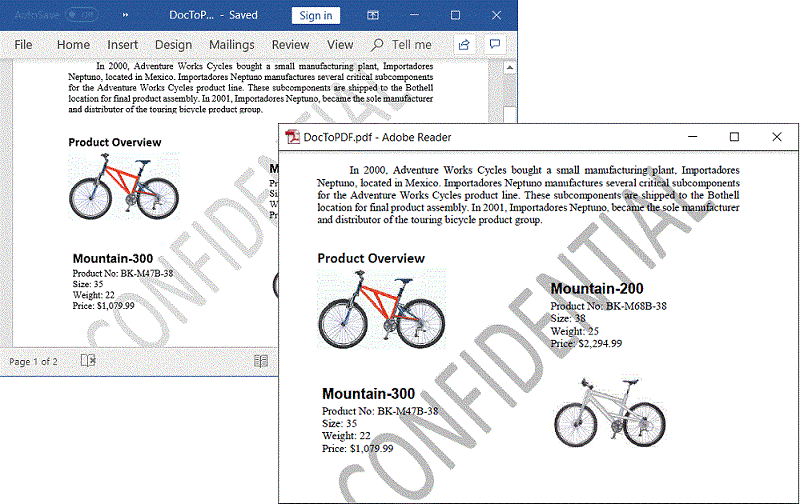Click the Sign in button
Viewport: 800px width, 504px height.
[x=316, y=15]
